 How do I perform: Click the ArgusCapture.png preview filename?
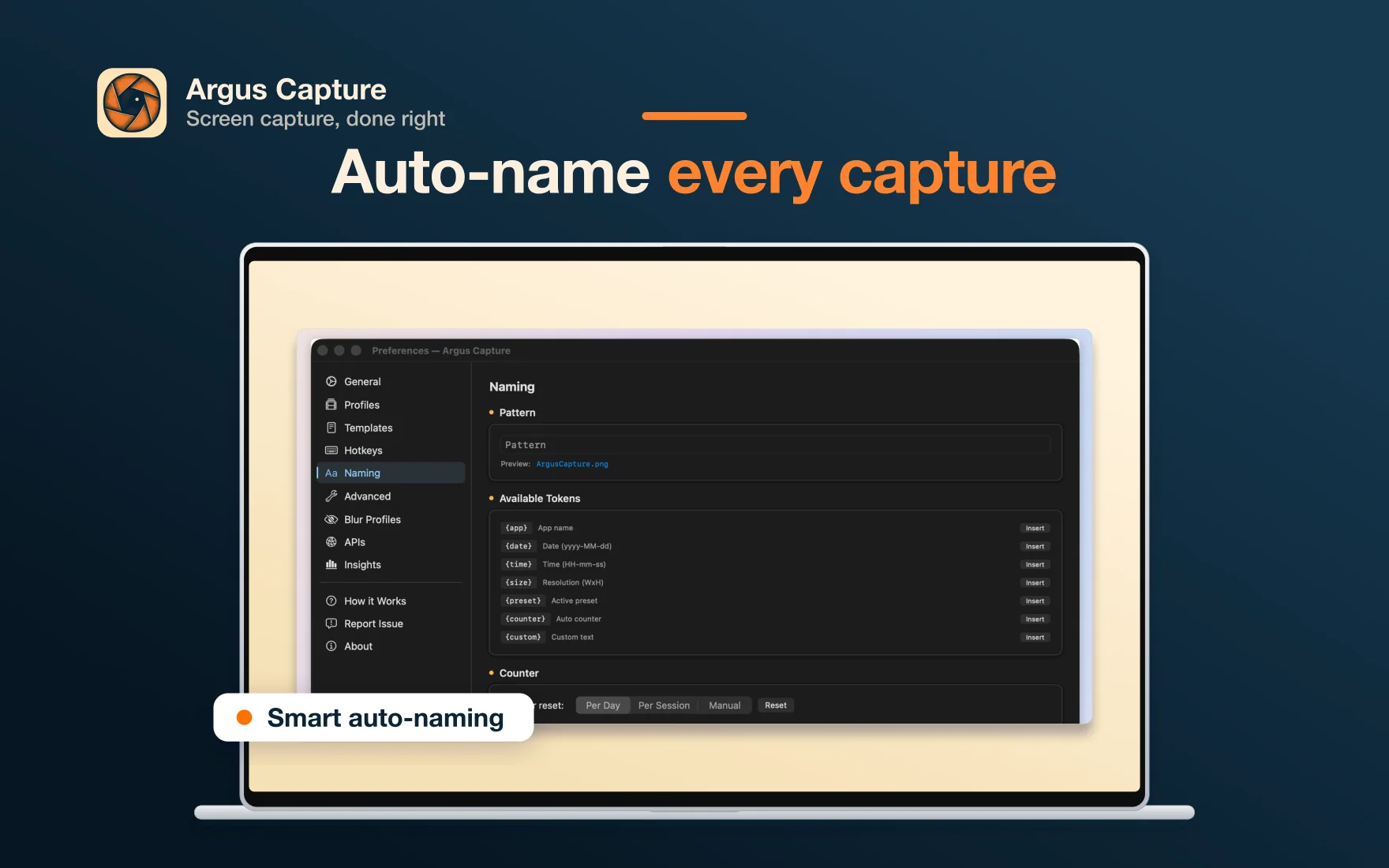pos(572,464)
